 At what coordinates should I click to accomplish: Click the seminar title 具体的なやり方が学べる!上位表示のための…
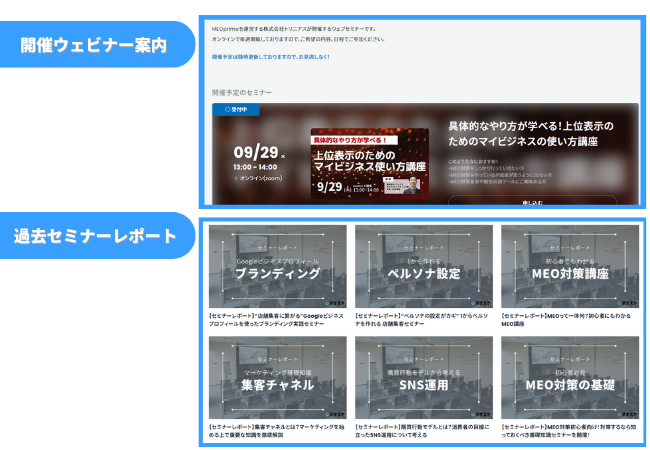531,134
